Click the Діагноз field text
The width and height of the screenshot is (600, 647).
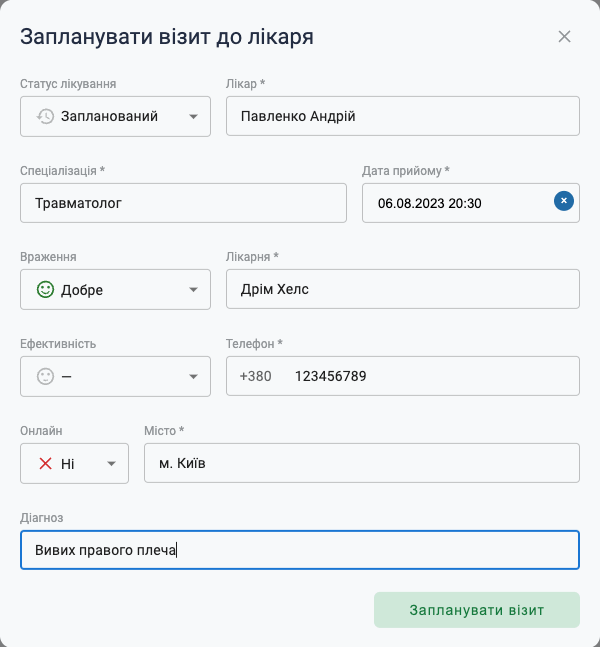pos(105,550)
